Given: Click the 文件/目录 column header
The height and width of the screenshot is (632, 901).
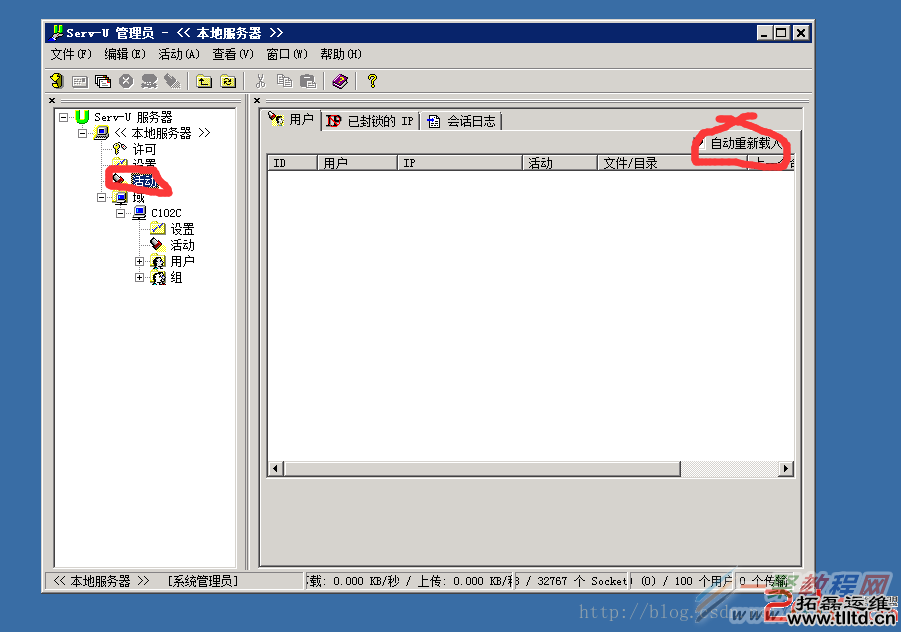Looking at the screenshot, I should click(630, 163).
